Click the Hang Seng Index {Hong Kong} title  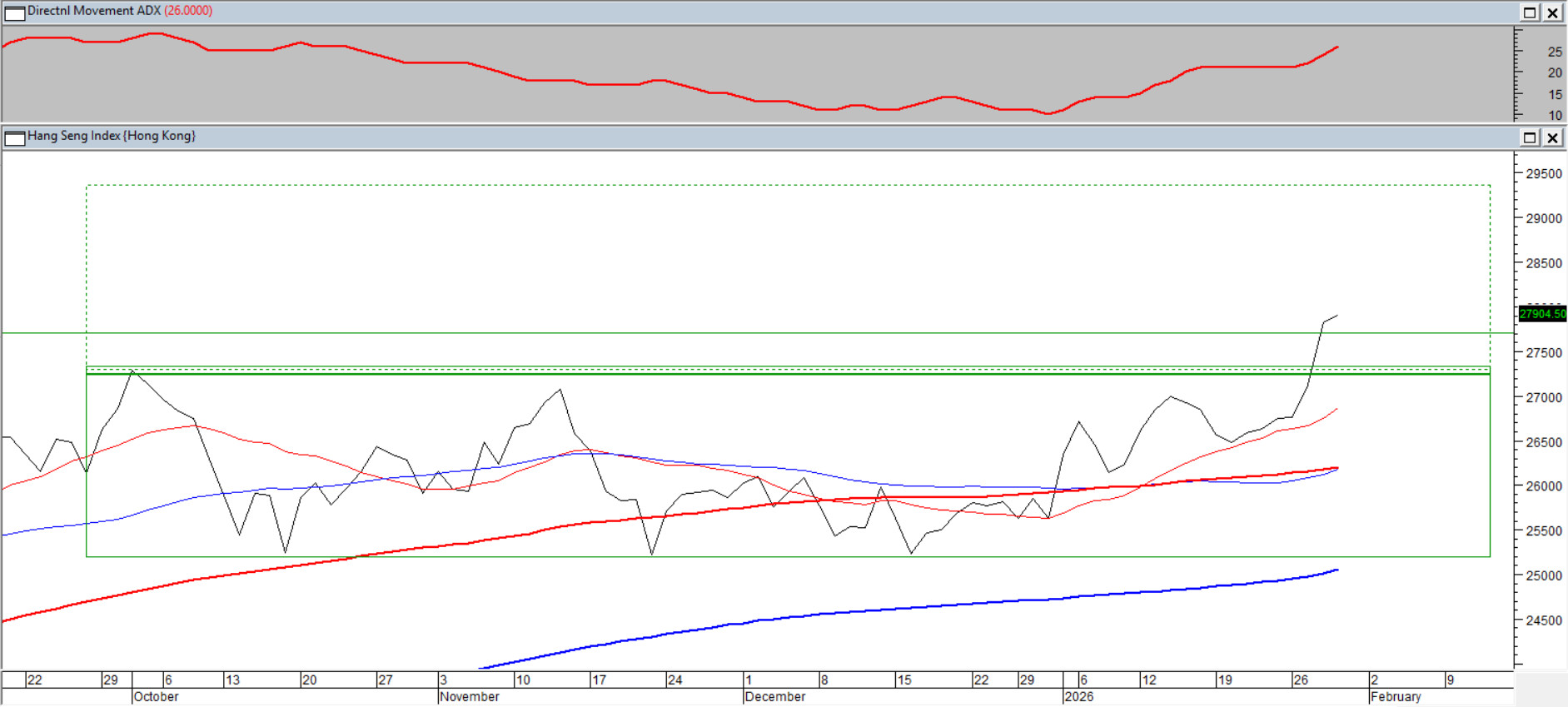point(112,136)
